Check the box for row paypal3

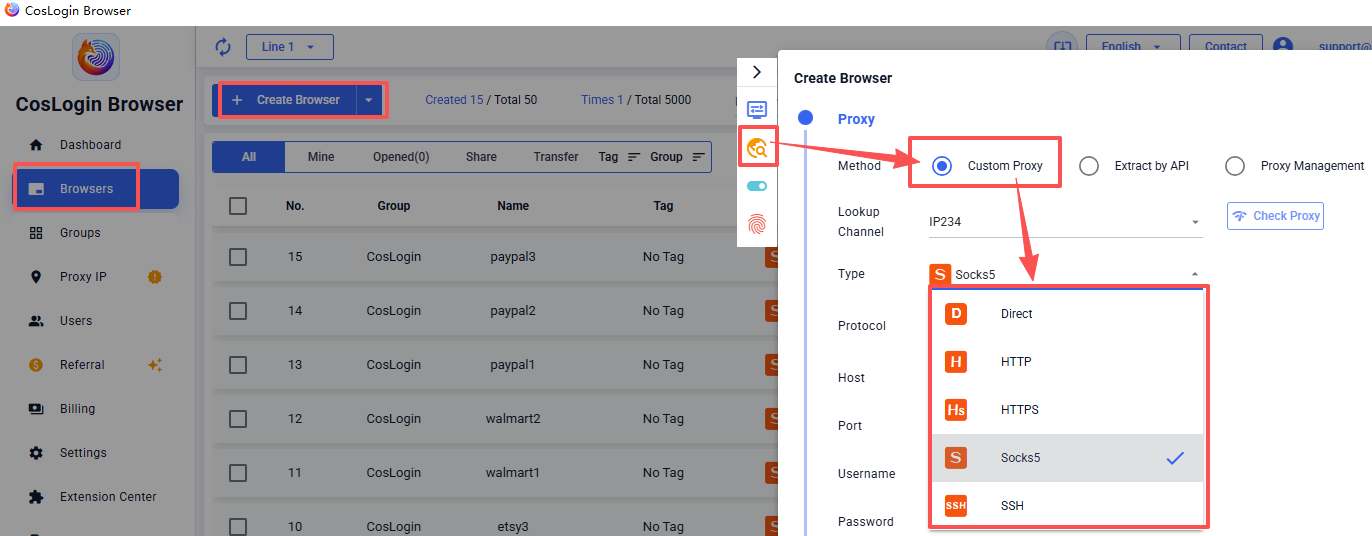[238, 257]
